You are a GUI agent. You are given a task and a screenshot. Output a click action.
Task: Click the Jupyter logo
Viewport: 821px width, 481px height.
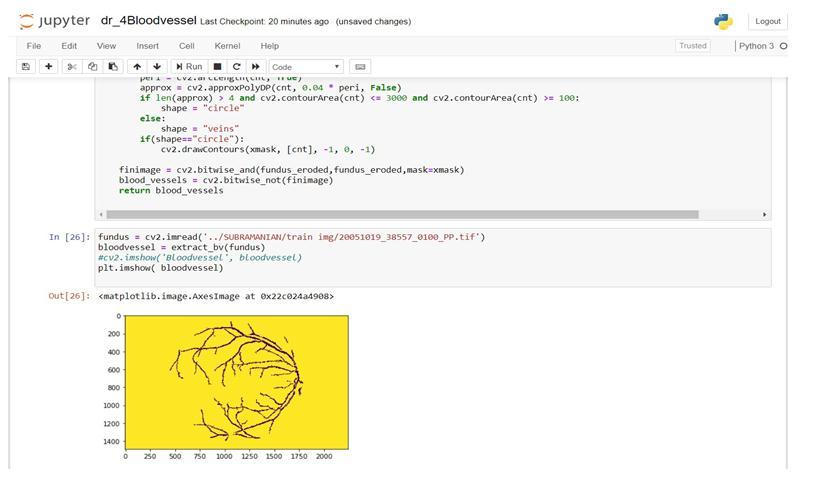coord(54,21)
